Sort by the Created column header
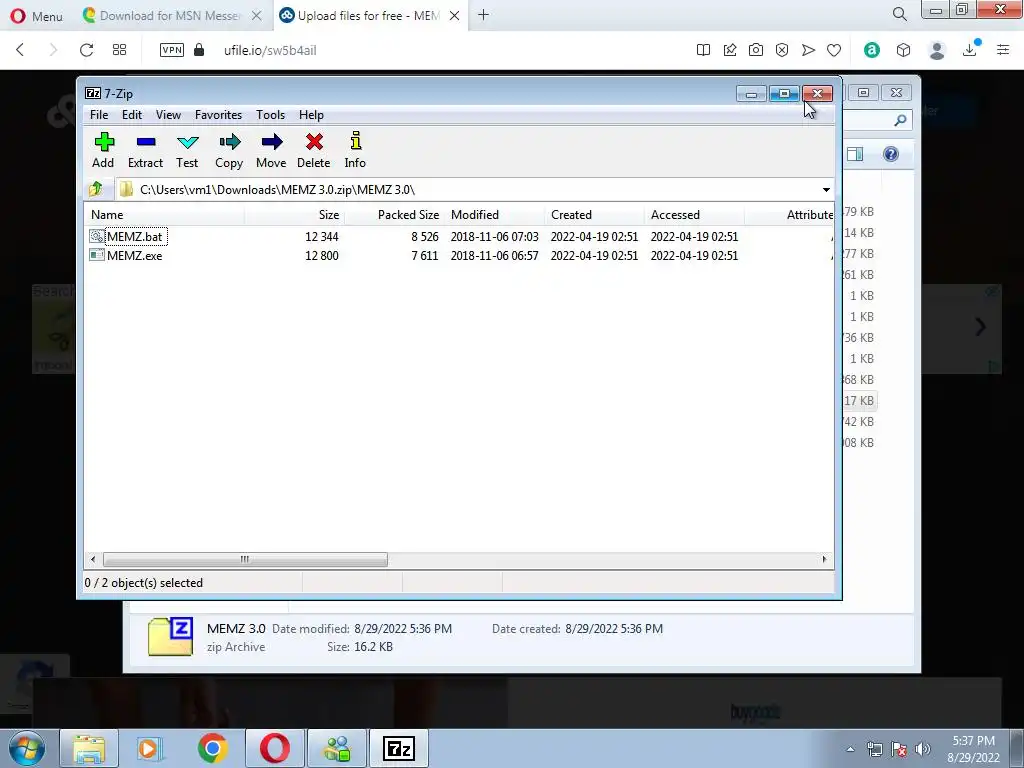The height and width of the screenshot is (768, 1024). [594, 215]
